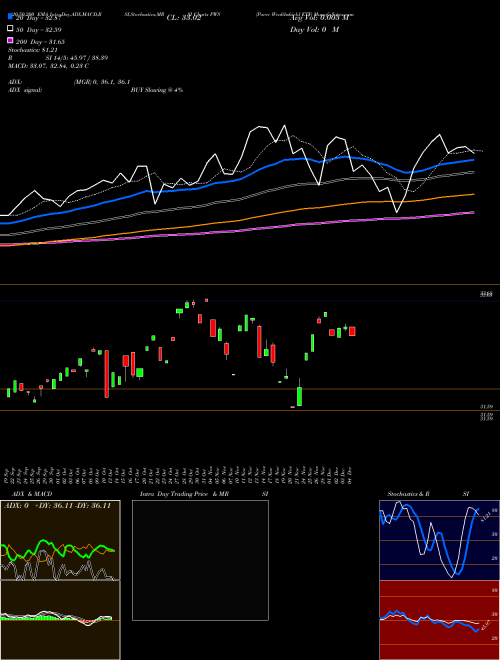The image size is (500, 660).
Task: Click the '50 Day = 32.39' legend label
Action: tap(38, 30)
